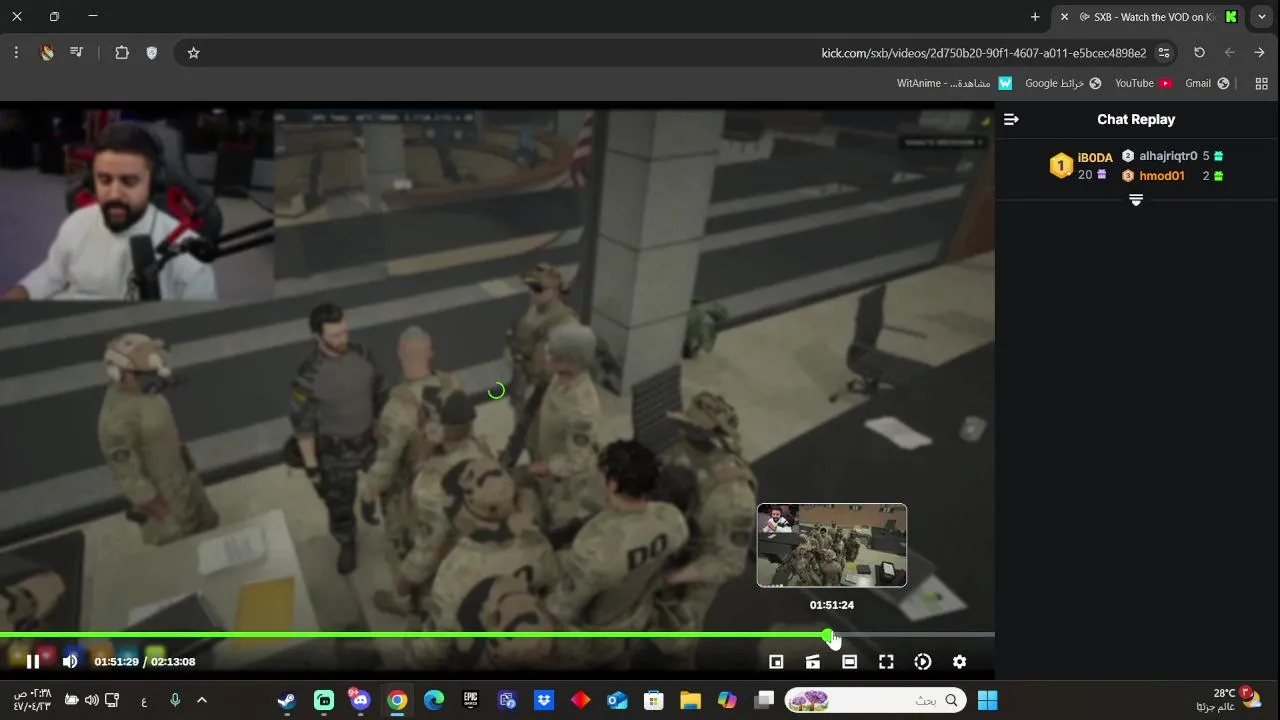Toggle the taskbar microphone indicator

(175, 700)
